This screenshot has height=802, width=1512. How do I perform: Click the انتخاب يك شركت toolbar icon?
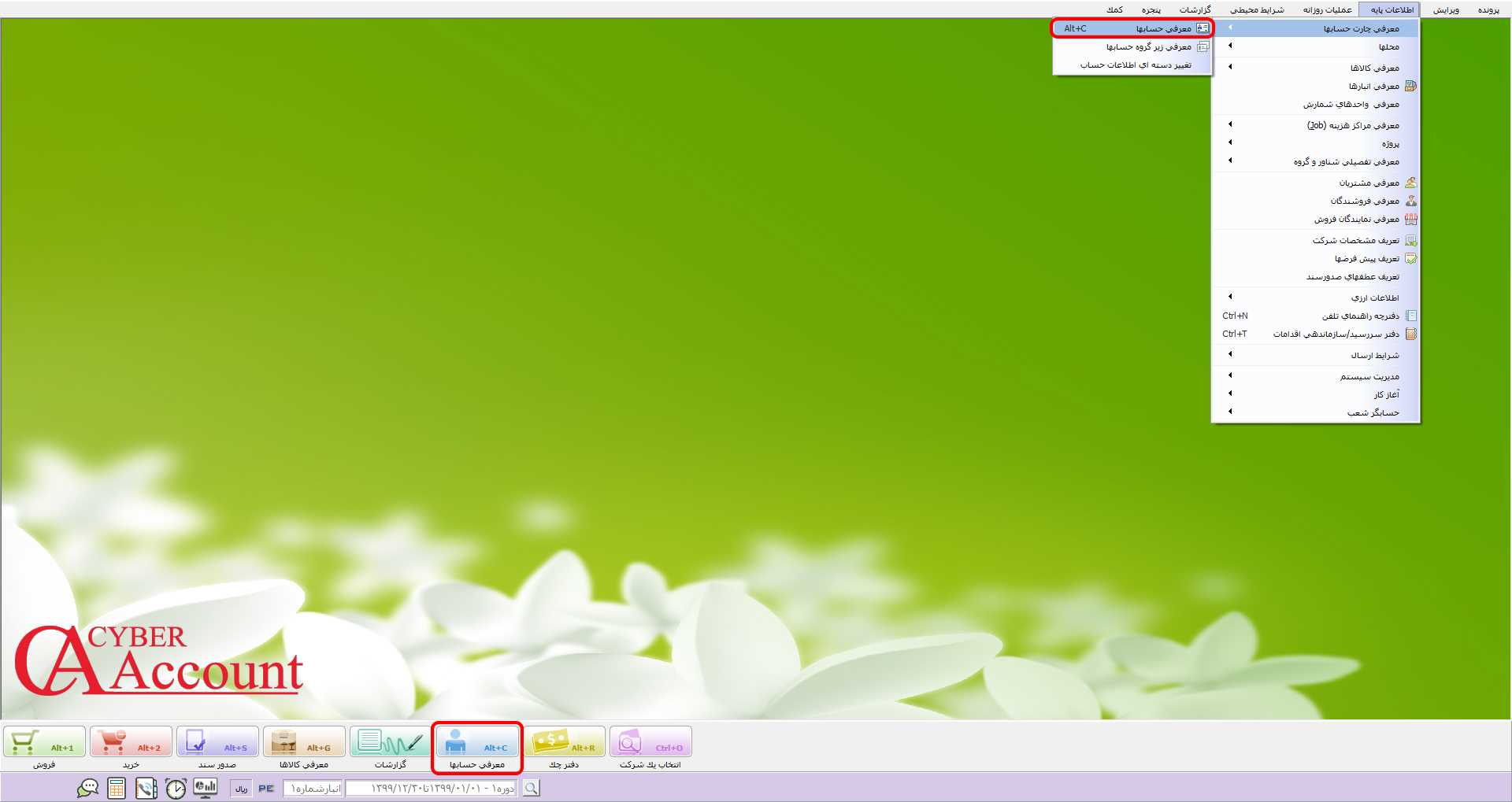tap(650, 742)
